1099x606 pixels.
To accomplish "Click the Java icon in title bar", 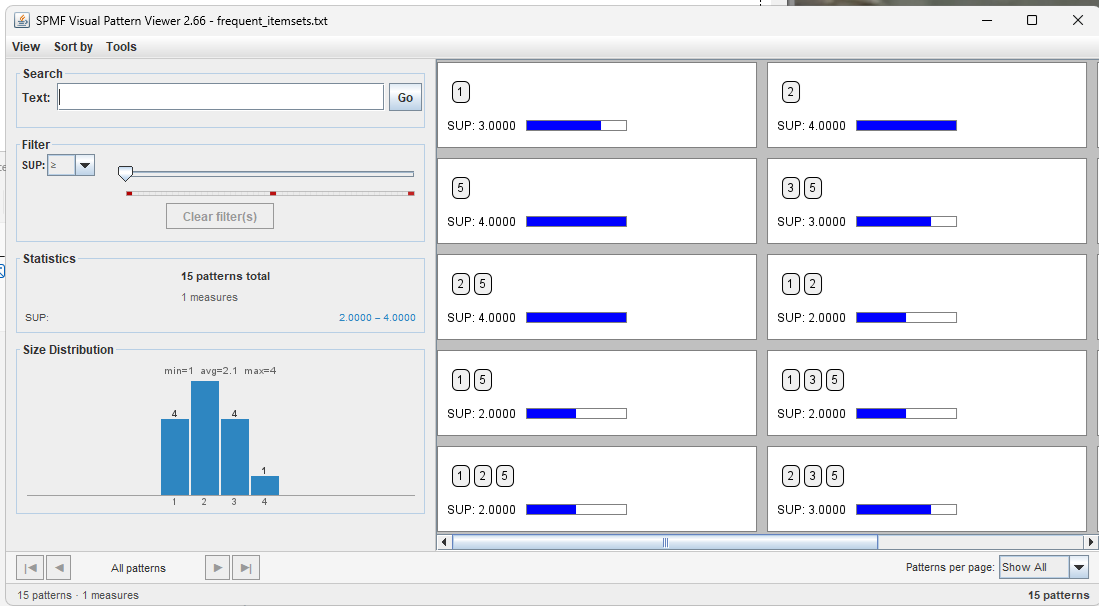I will click(22, 20).
